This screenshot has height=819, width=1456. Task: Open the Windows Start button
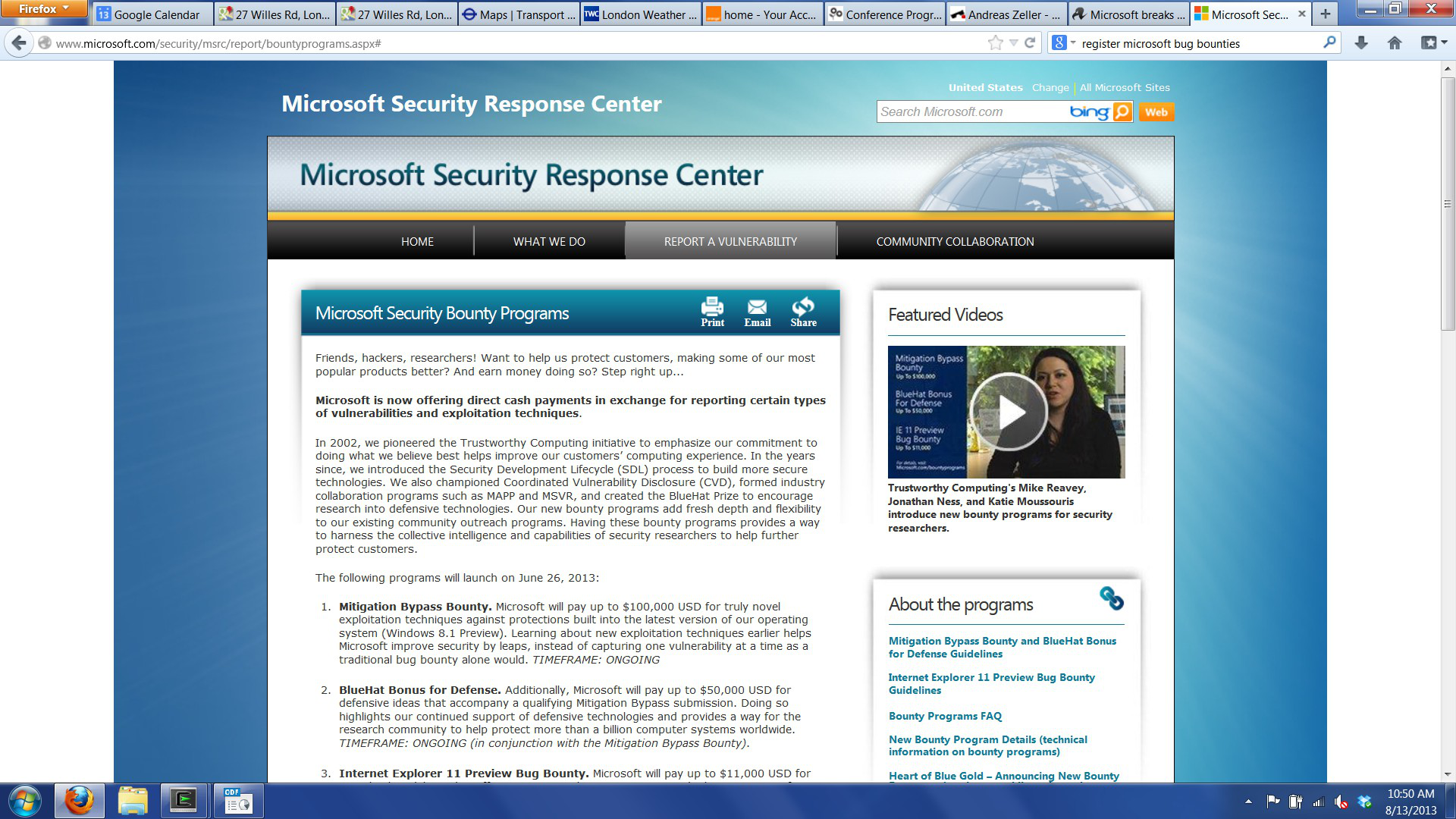(25, 801)
